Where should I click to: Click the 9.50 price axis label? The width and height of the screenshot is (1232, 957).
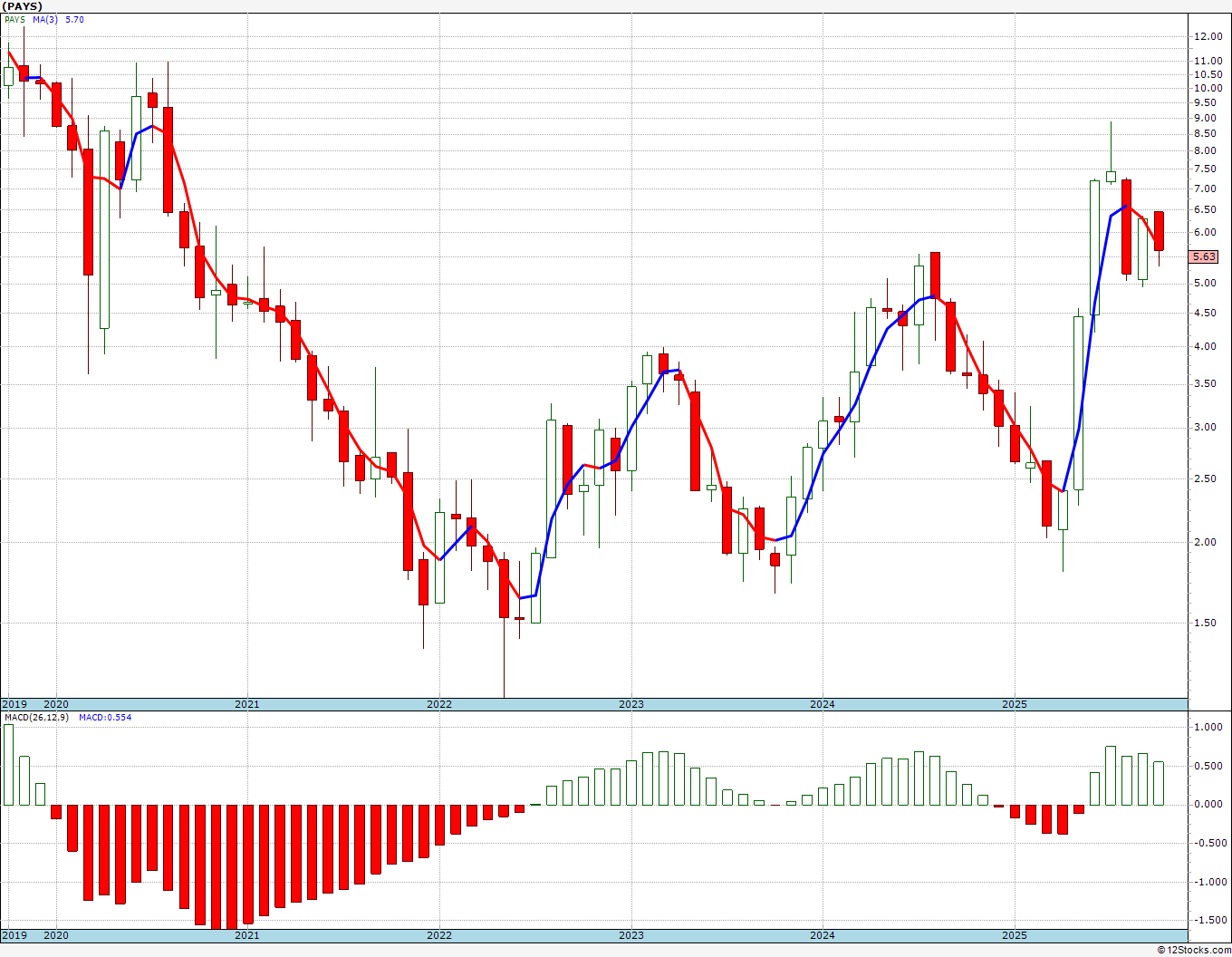pyautogui.click(x=1205, y=102)
